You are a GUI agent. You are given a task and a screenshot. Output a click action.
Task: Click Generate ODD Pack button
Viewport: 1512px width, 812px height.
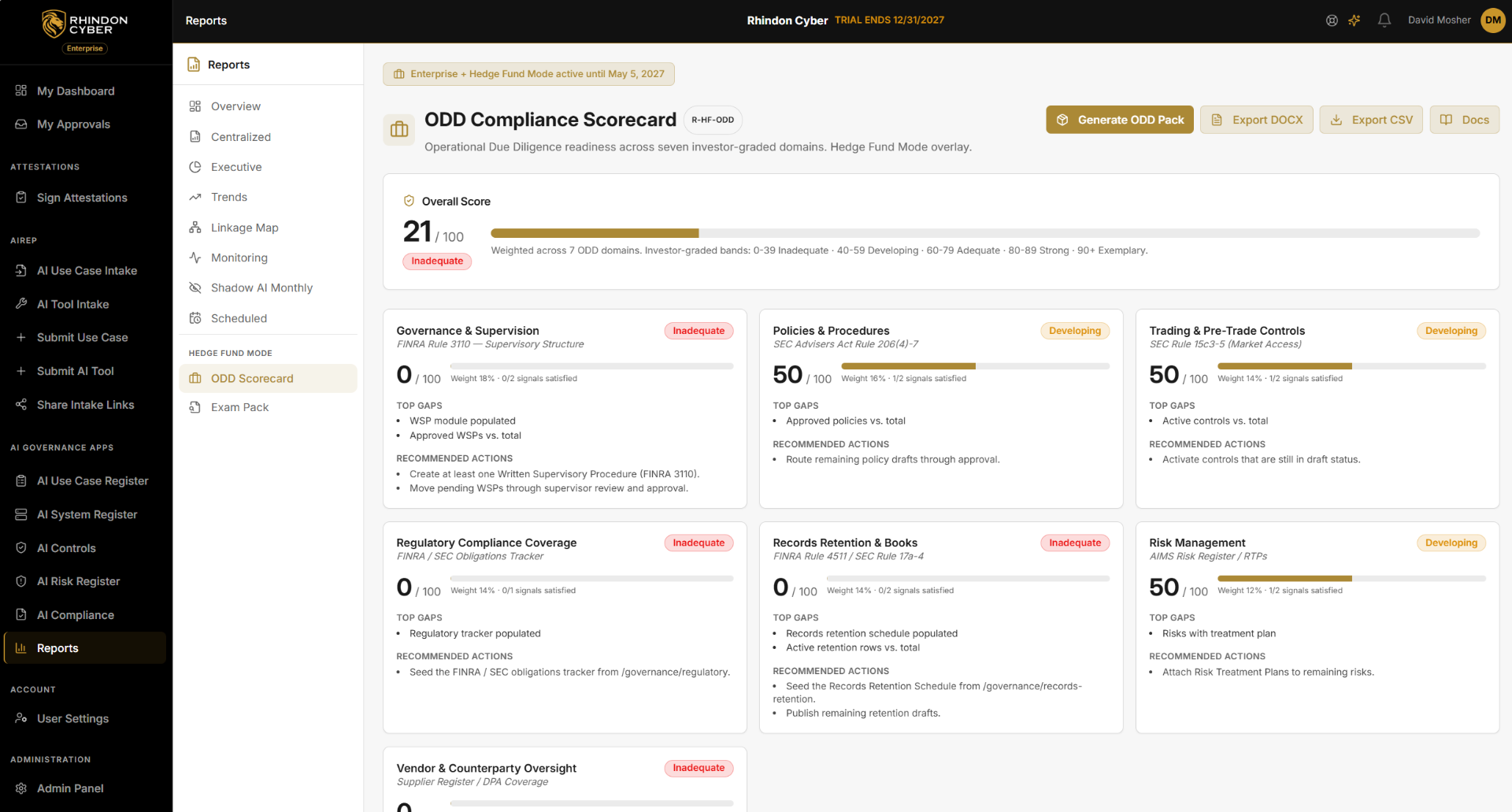pyautogui.click(x=1119, y=120)
